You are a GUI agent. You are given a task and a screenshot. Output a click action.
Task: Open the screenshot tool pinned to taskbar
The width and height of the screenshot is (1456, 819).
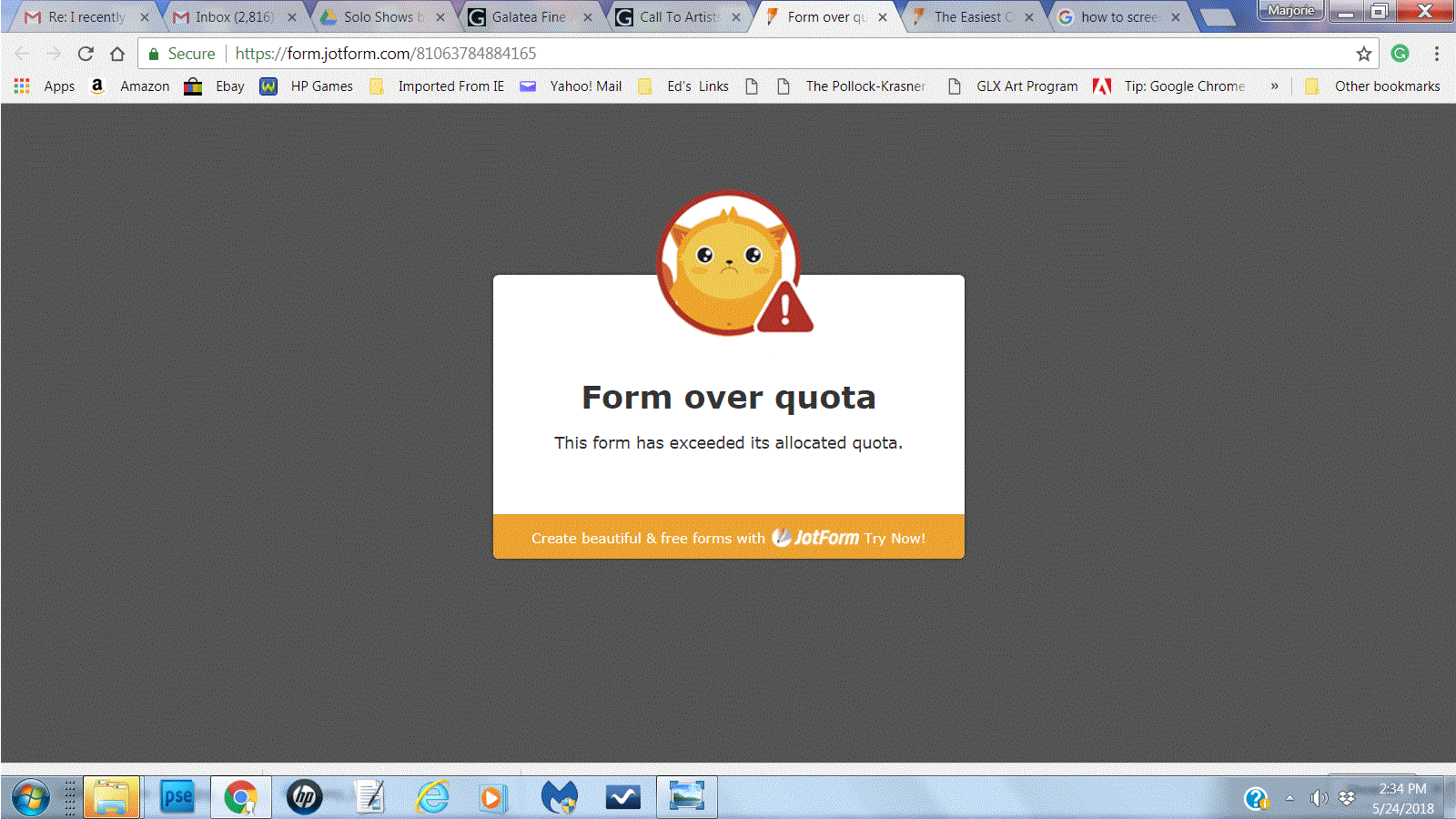686,797
